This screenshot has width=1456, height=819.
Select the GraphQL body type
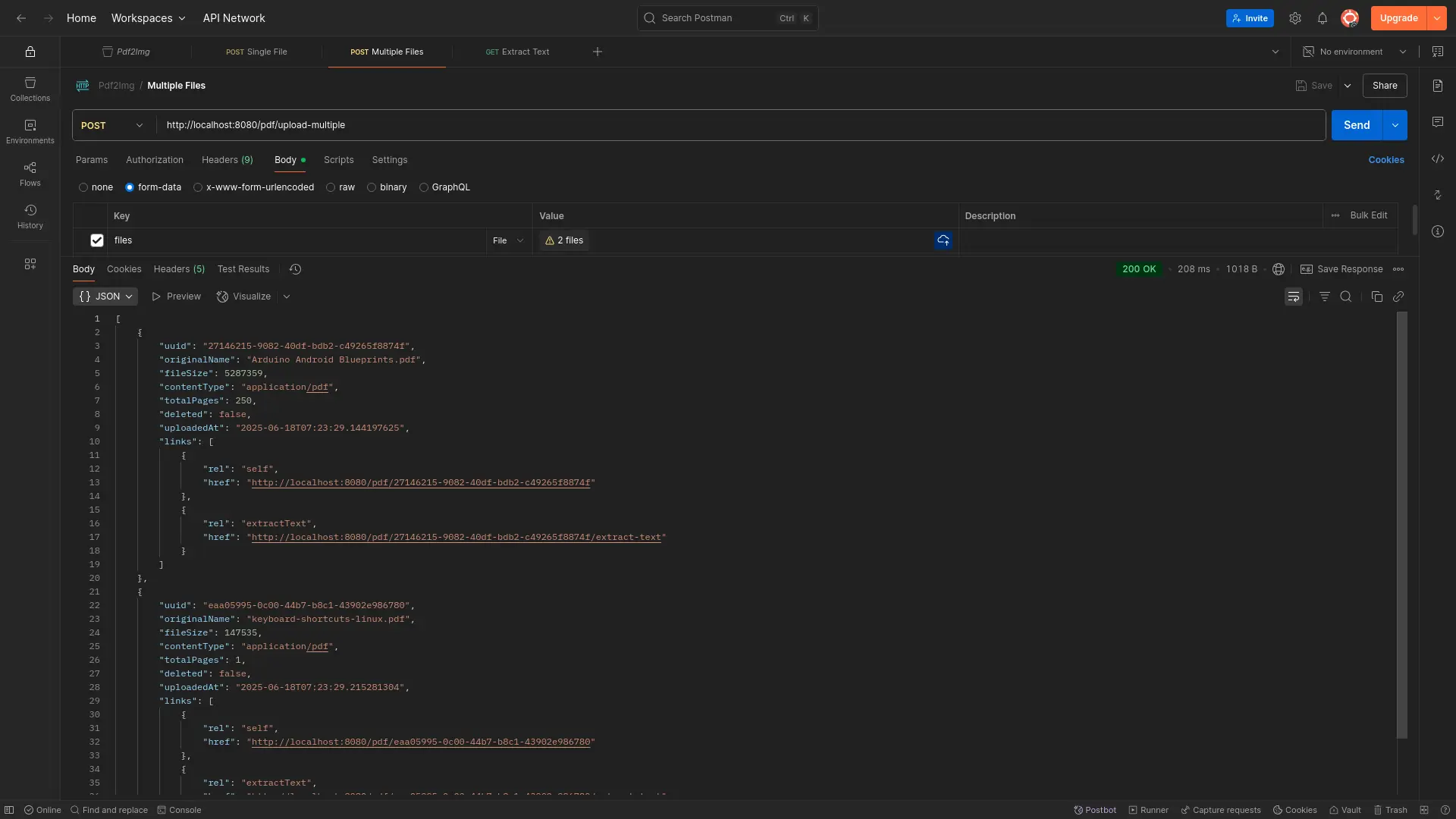(424, 187)
